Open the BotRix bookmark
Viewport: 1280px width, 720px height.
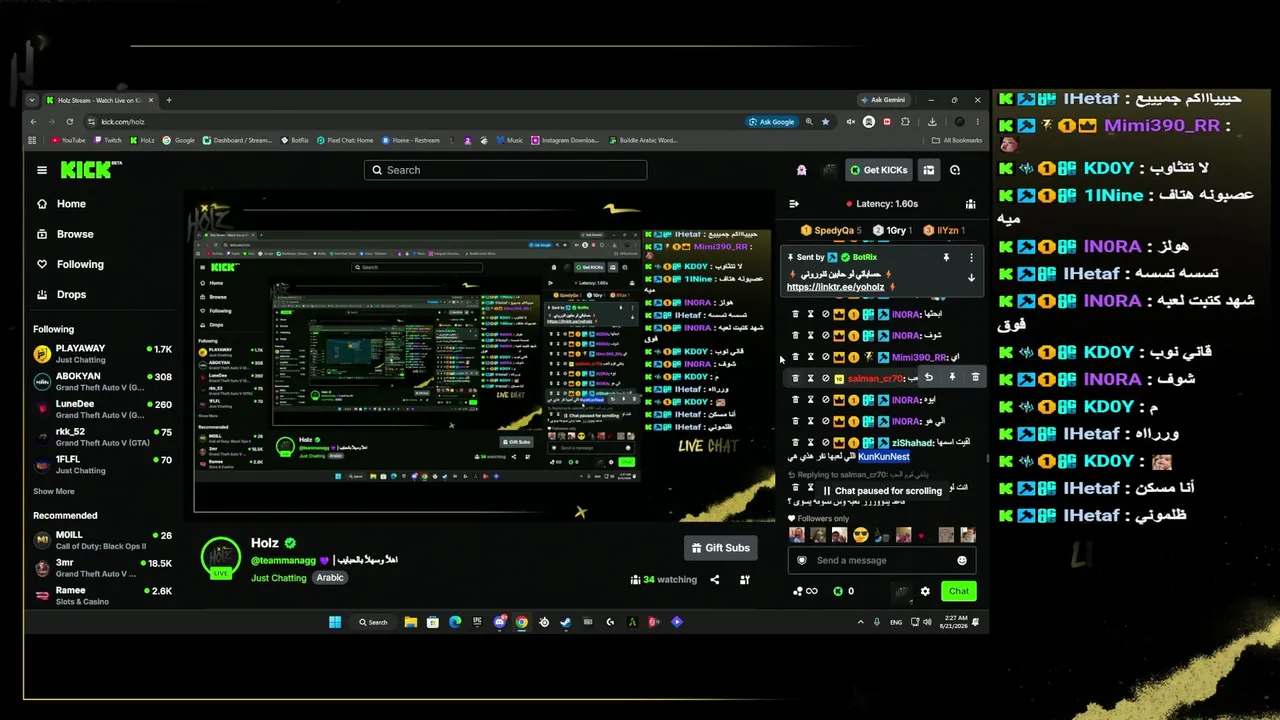point(294,140)
